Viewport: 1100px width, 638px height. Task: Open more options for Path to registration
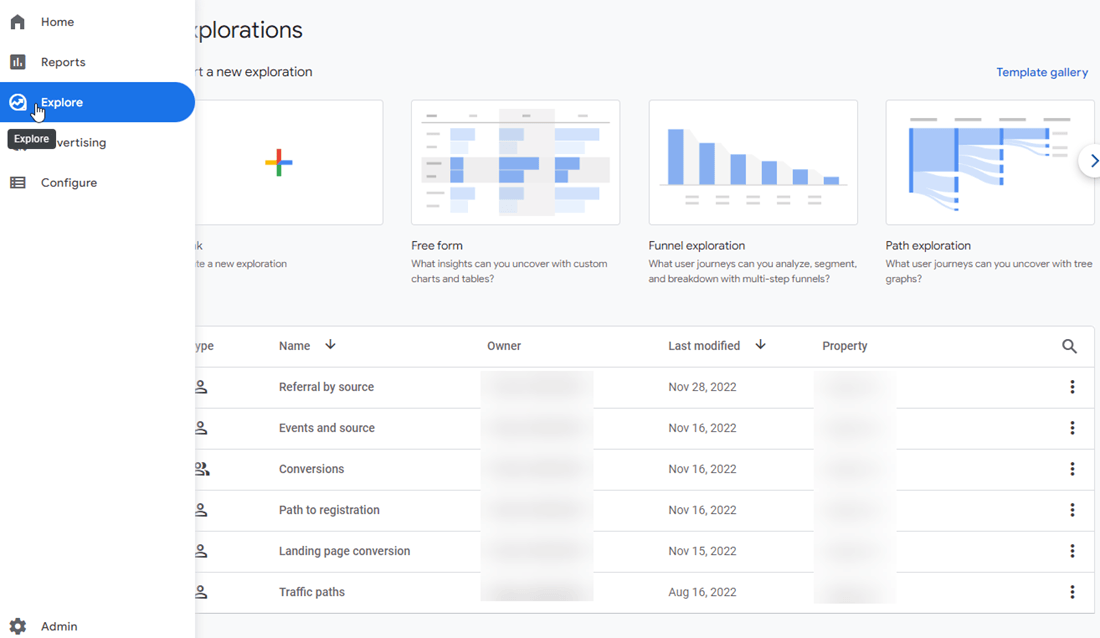(1072, 510)
